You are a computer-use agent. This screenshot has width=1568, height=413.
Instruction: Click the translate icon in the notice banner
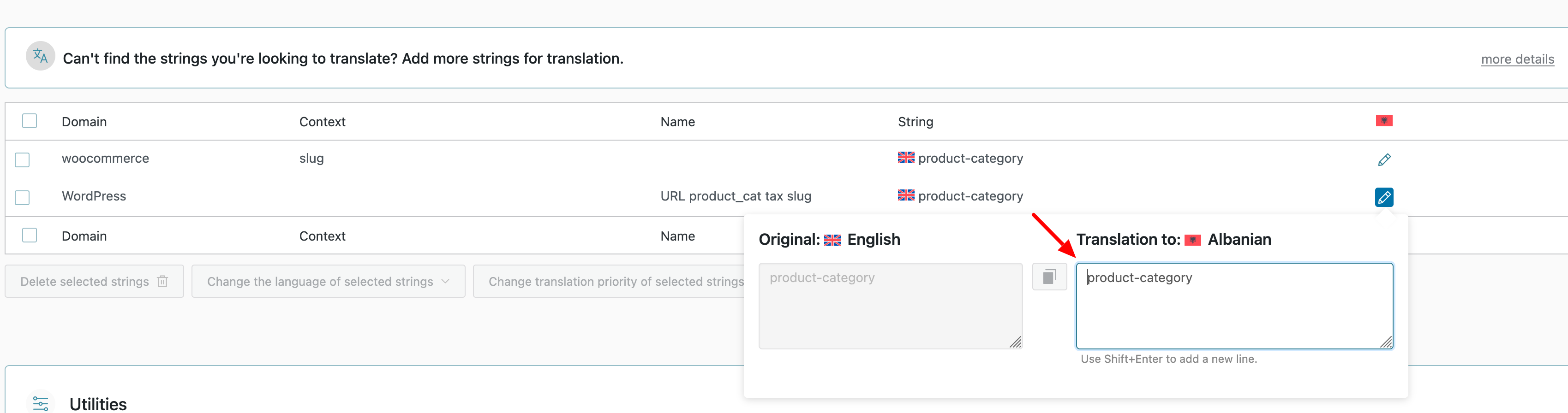pos(40,57)
